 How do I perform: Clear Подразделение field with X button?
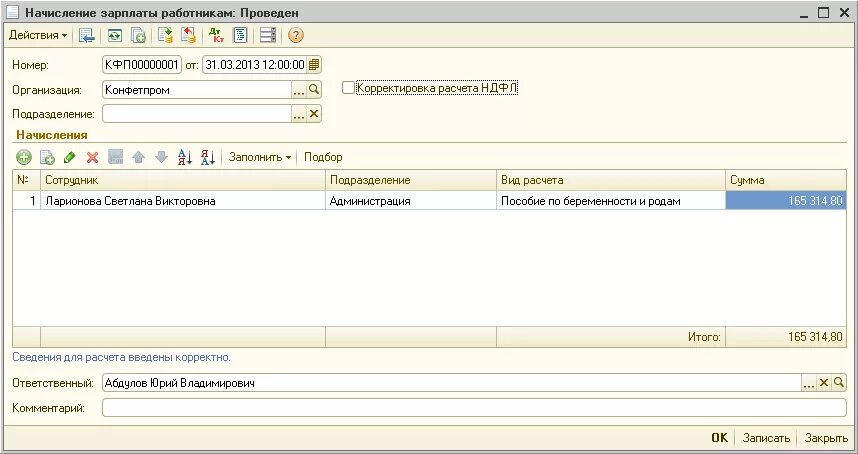(x=314, y=114)
